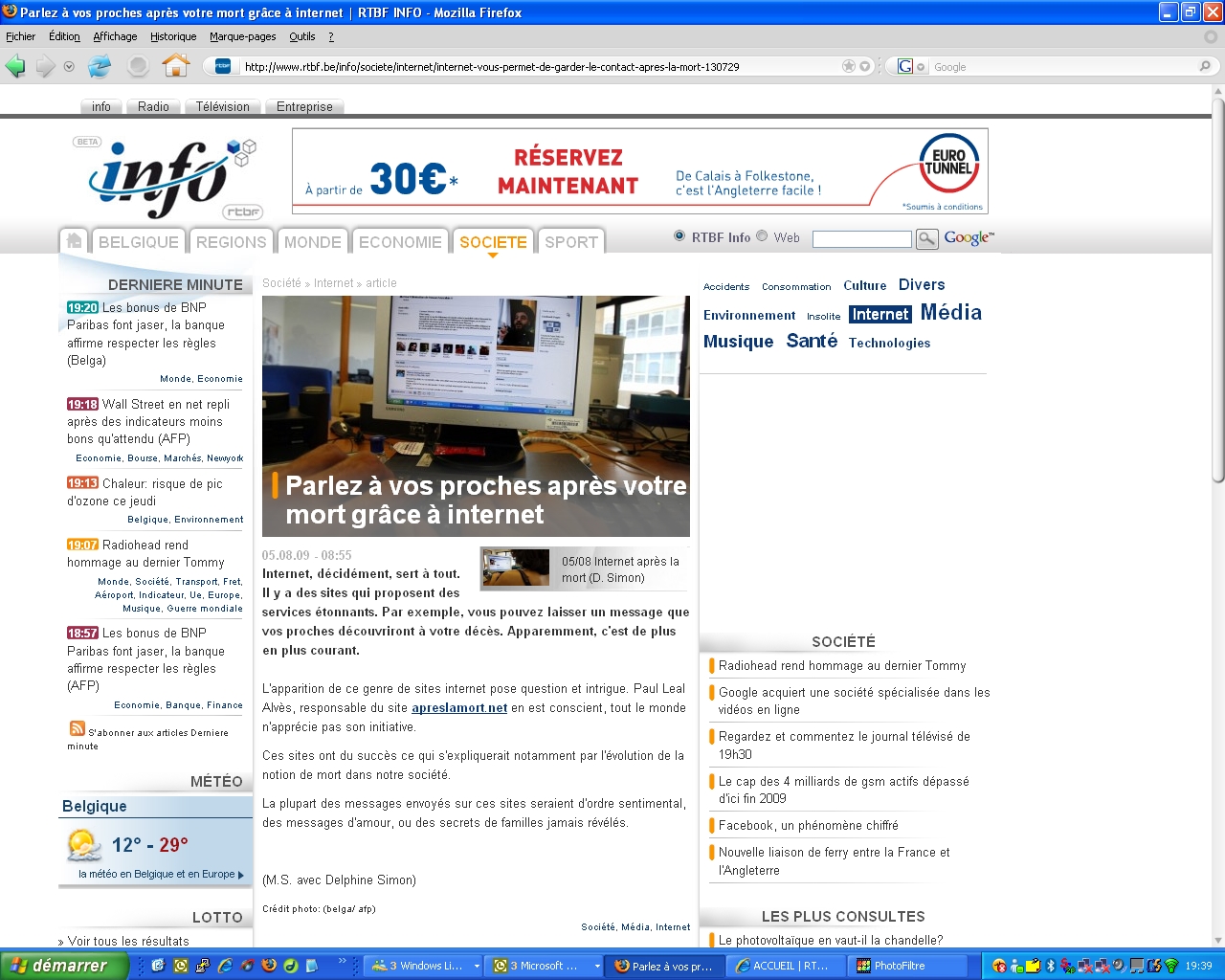This screenshot has width=1225, height=980.
Task: Click the RSS feed icon for Dernière minute
Action: pyautogui.click(x=77, y=729)
